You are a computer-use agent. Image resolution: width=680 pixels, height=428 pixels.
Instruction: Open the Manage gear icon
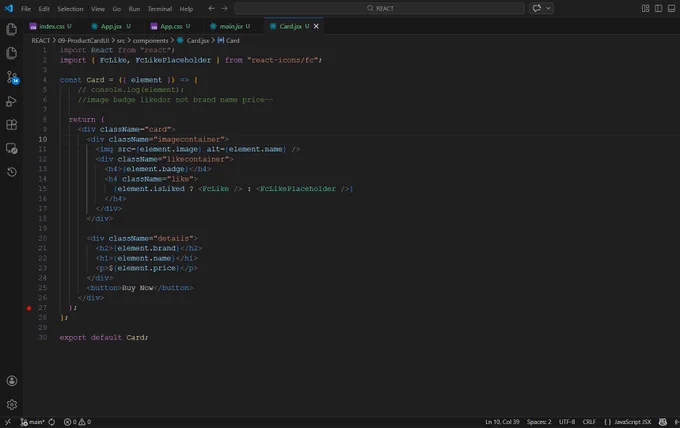tap(12, 404)
